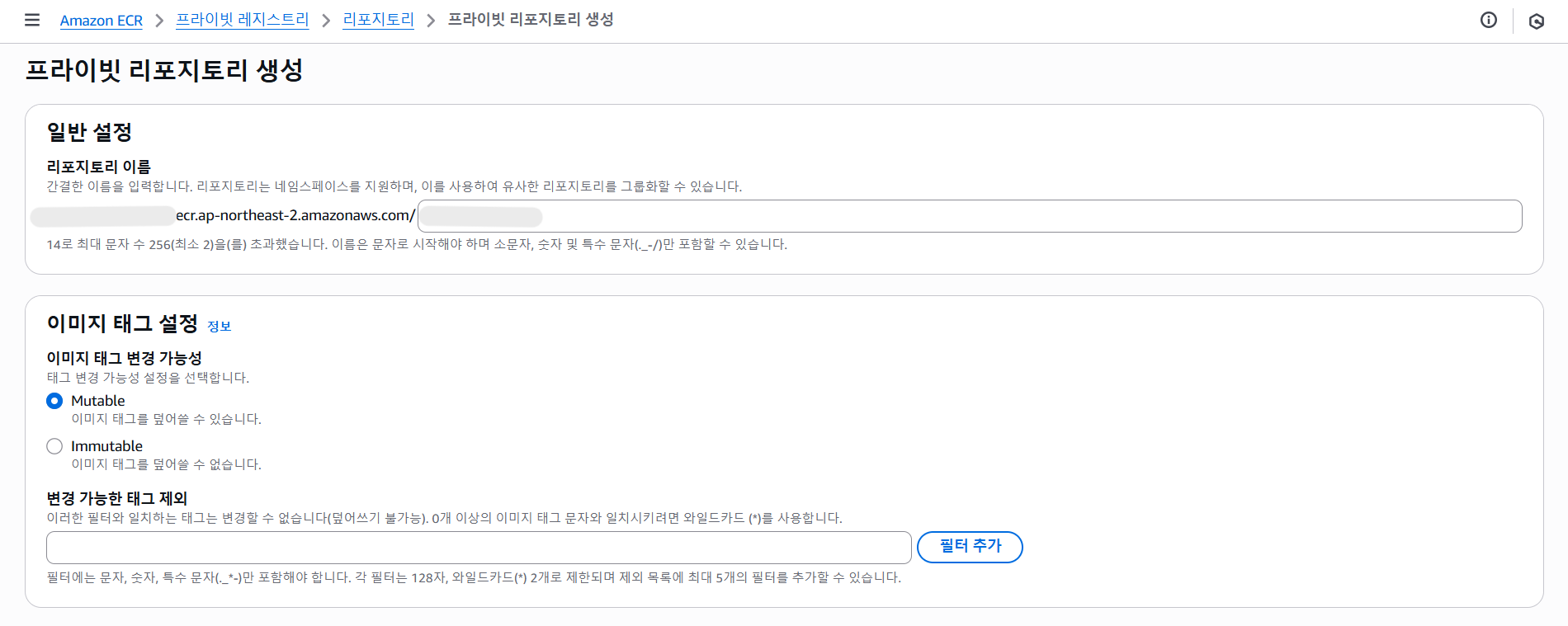Go to Amazon ECR breadcrumb link
This screenshot has width=1568, height=626.
click(x=102, y=21)
